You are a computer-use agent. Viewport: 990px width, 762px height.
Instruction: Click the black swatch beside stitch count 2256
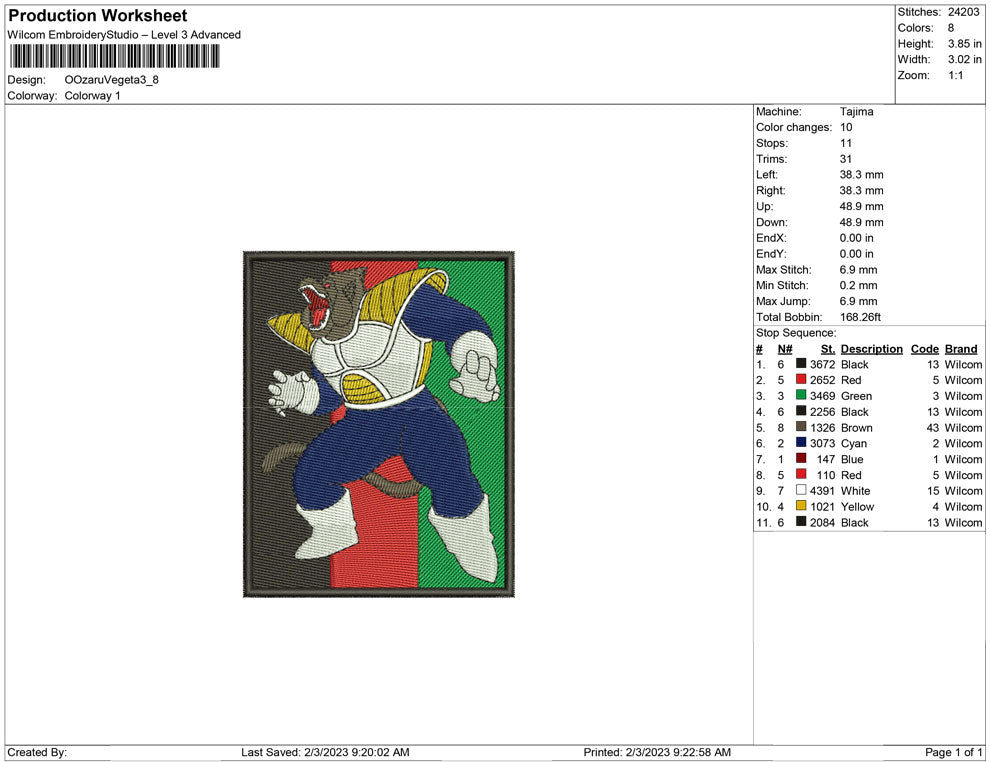801,411
